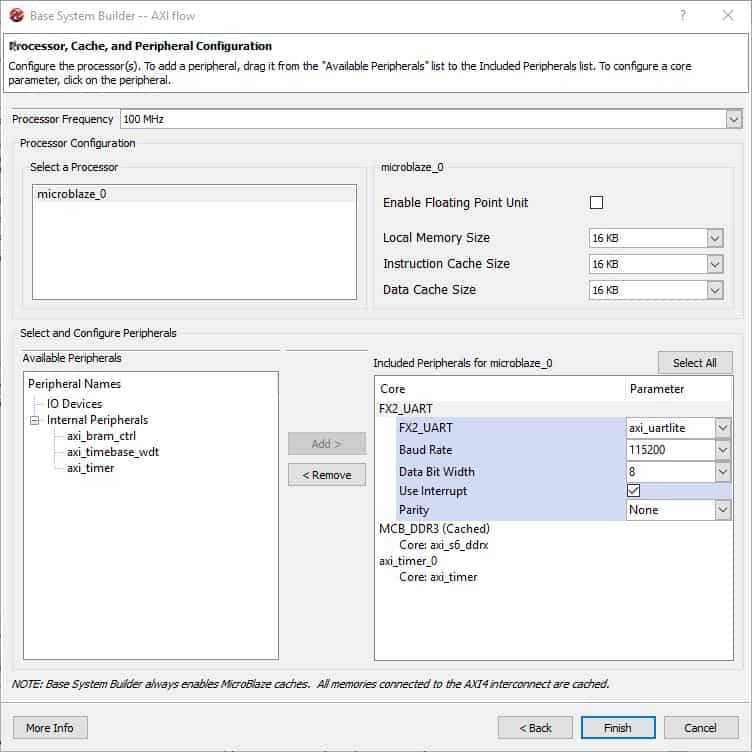
Task: Select the MCB_DDR3 (Cached) entry
Action: [433, 529]
